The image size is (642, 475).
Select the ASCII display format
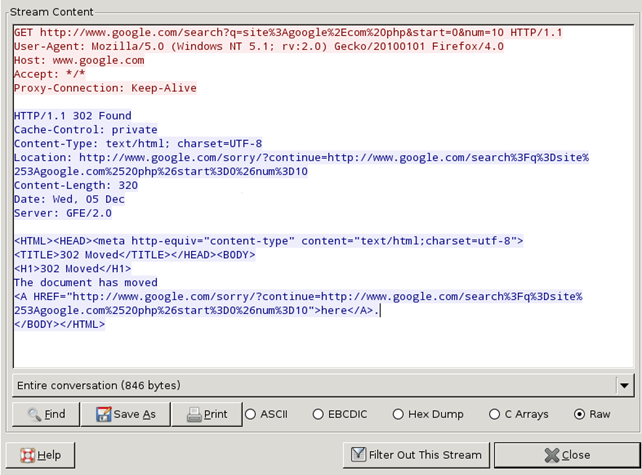(x=251, y=414)
